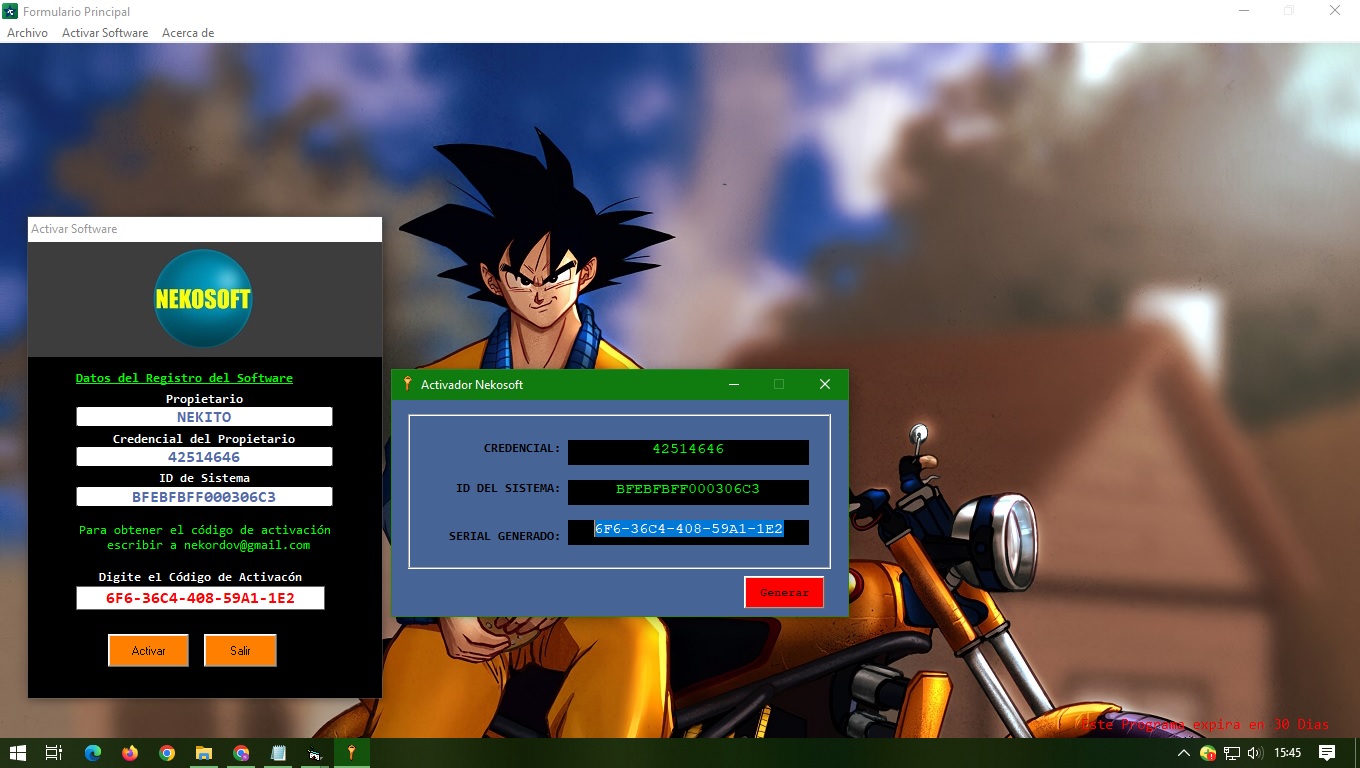Click the security alert tray icon
The width and height of the screenshot is (1360, 768).
point(1208,753)
